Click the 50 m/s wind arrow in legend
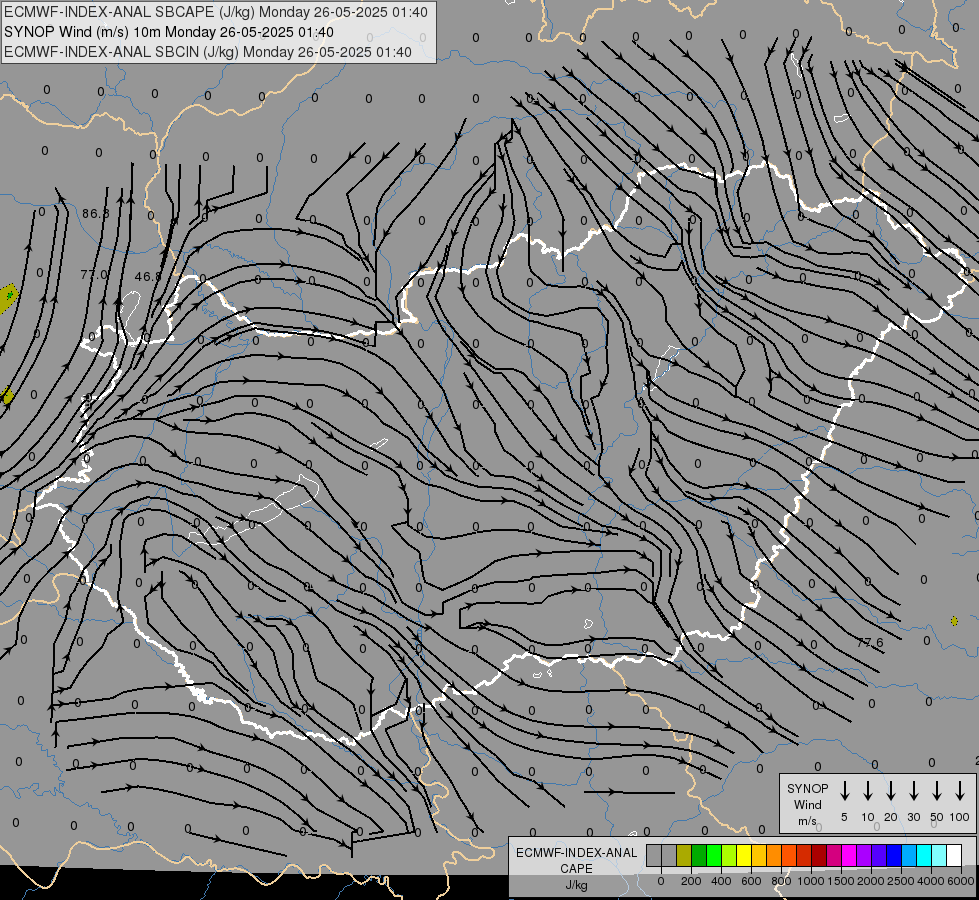 [937, 790]
